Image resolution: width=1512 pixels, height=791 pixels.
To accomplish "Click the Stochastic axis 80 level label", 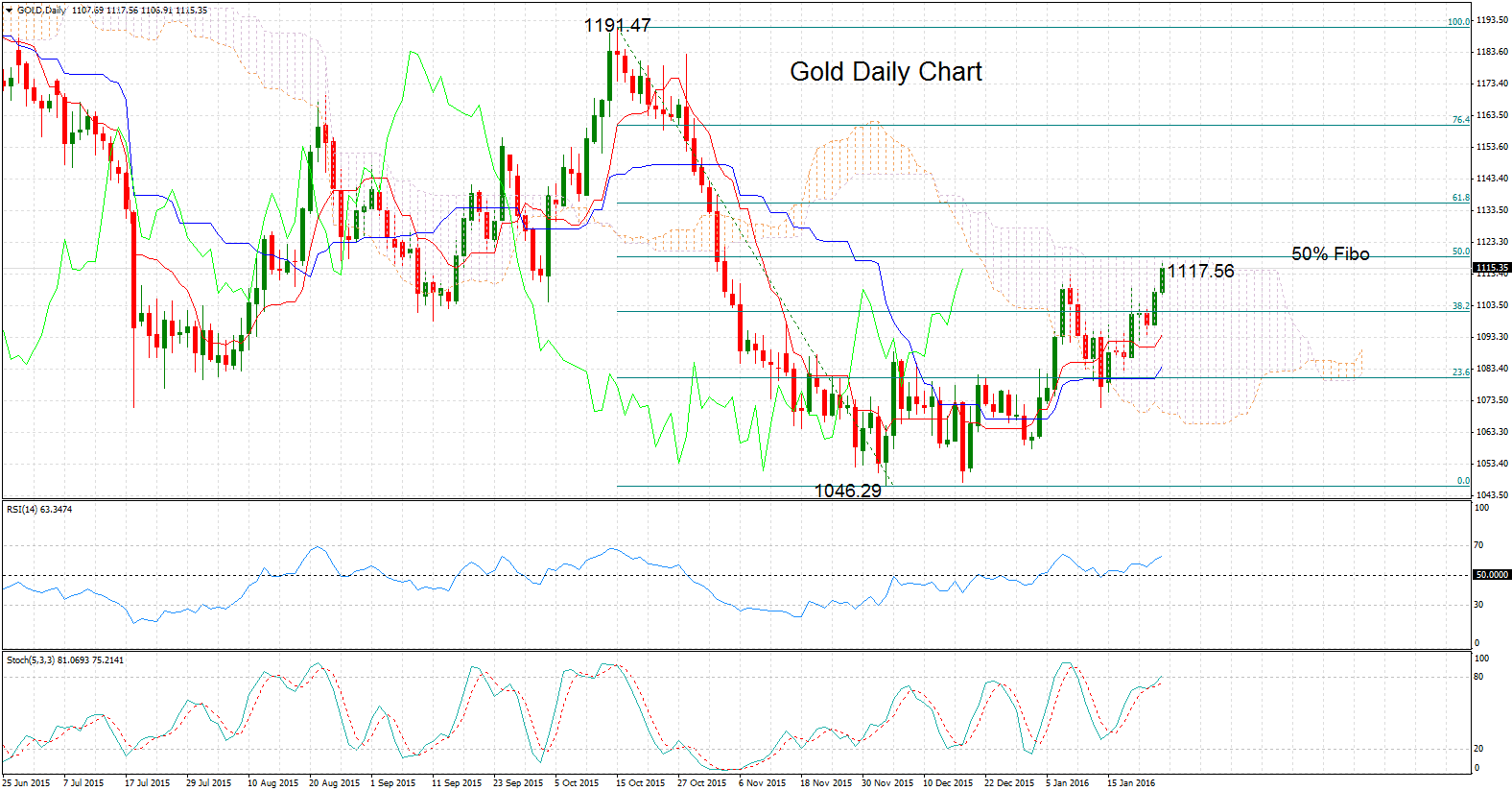I will coord(1478,677).
